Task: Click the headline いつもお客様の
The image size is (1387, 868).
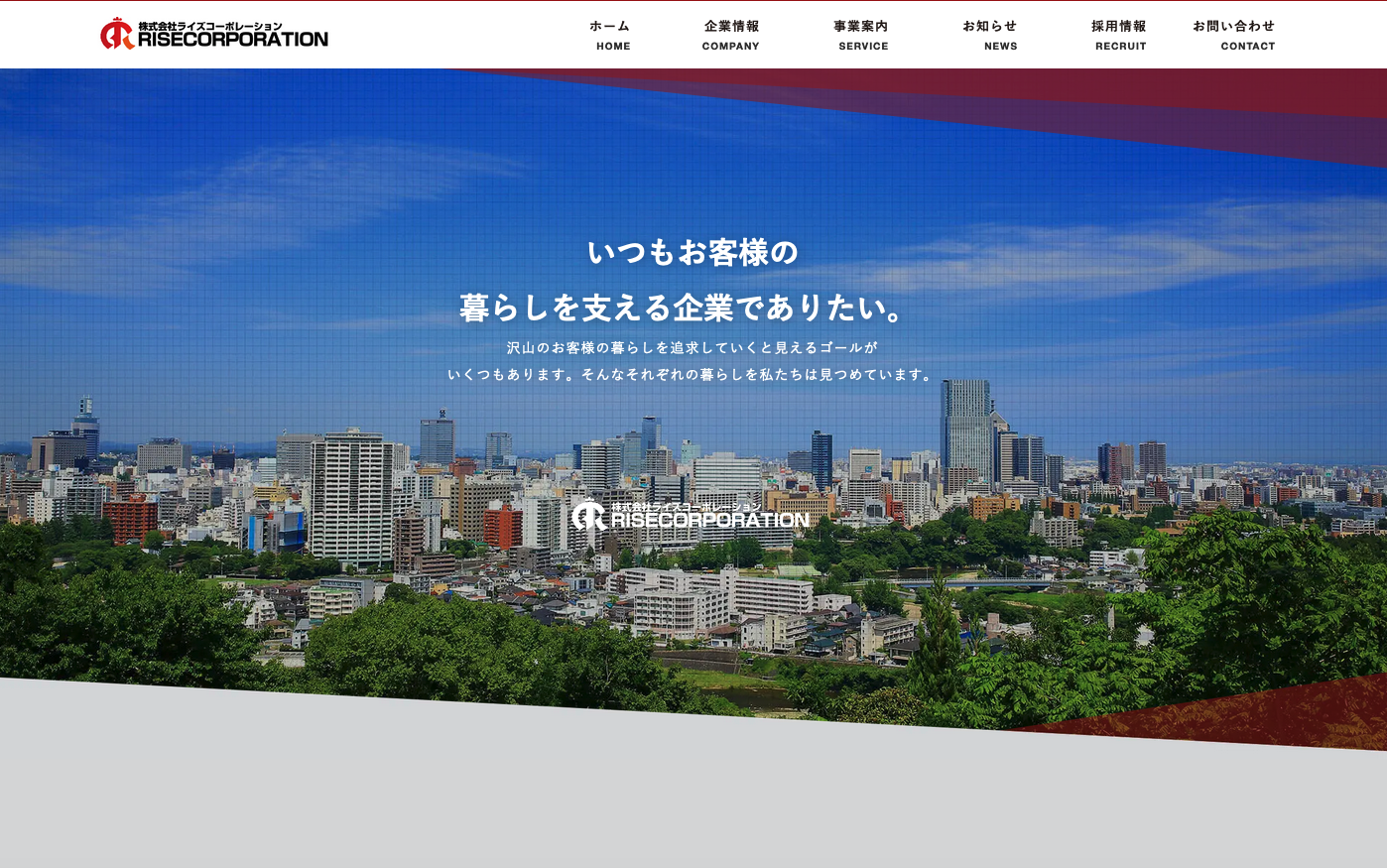Action: coord(693,253)
